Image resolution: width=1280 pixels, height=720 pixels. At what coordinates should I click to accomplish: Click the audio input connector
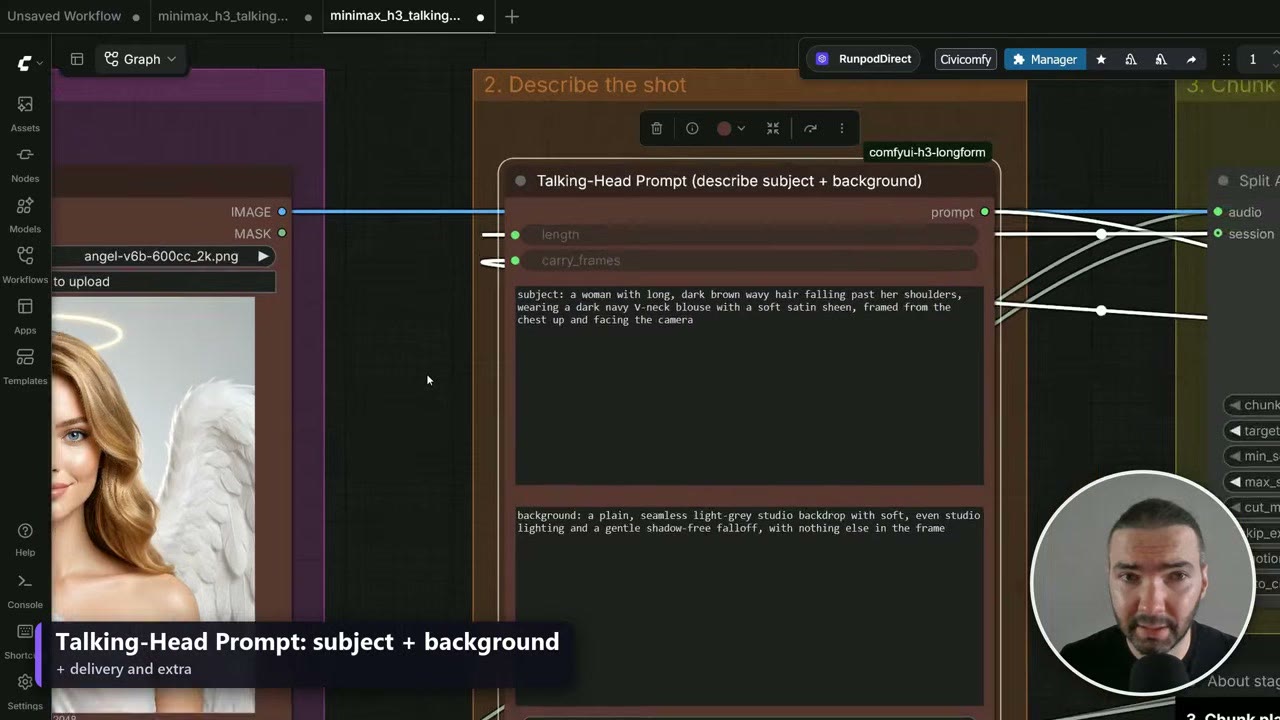click(x=1217, y=212)
